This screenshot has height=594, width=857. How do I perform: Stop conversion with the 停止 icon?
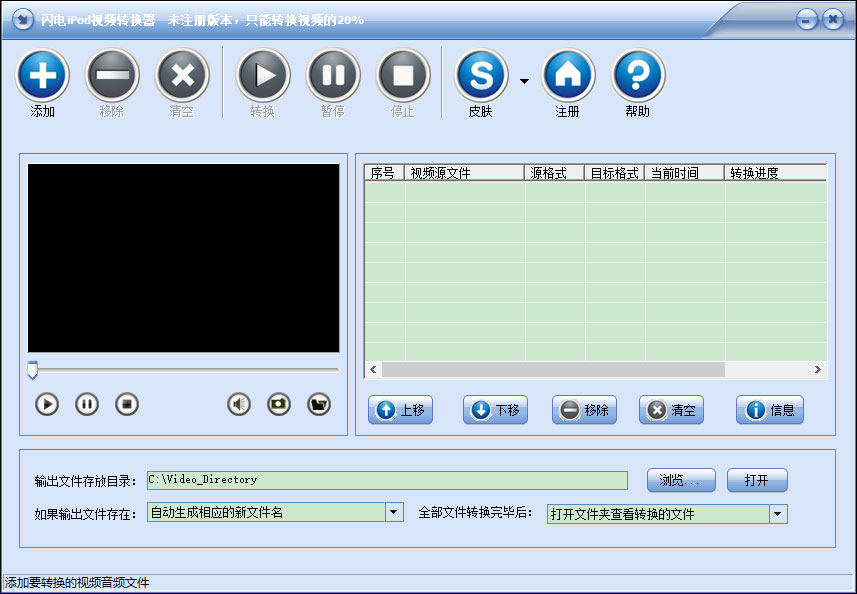(x=403, y=75)
